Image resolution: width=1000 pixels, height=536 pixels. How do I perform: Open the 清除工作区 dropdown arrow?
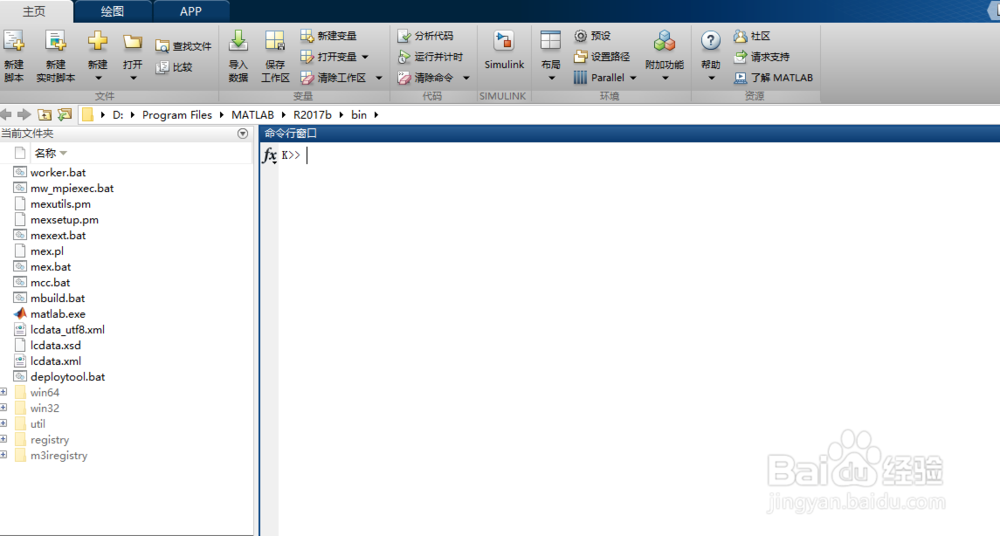pos(378,78)
